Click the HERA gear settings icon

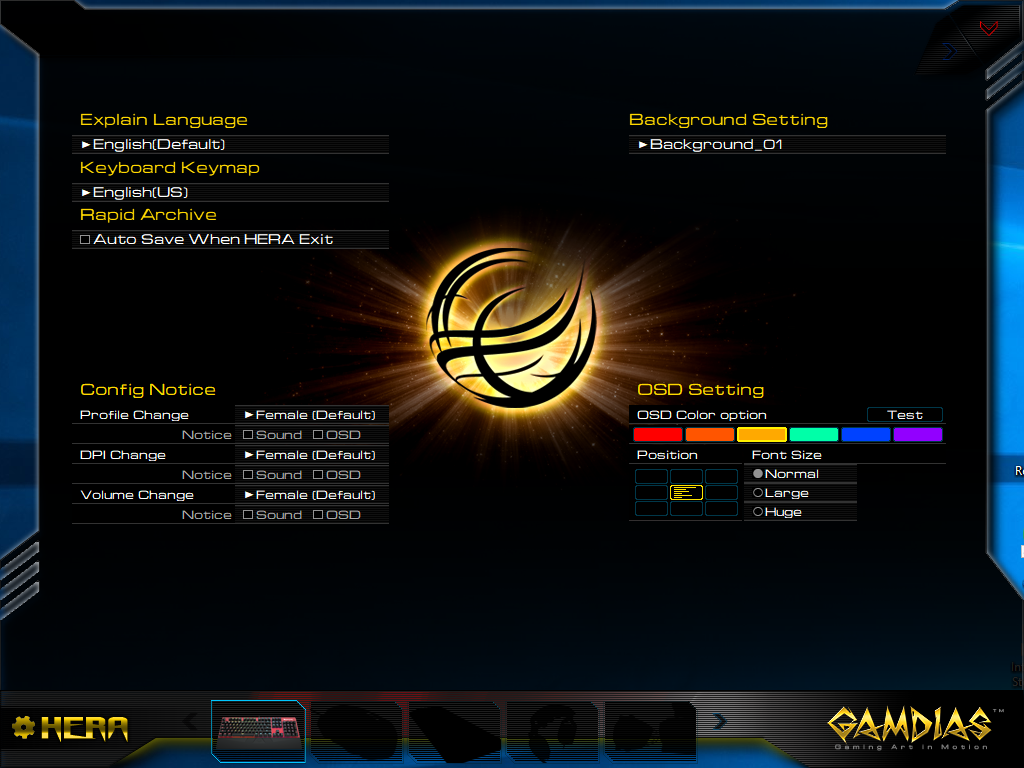23,728
